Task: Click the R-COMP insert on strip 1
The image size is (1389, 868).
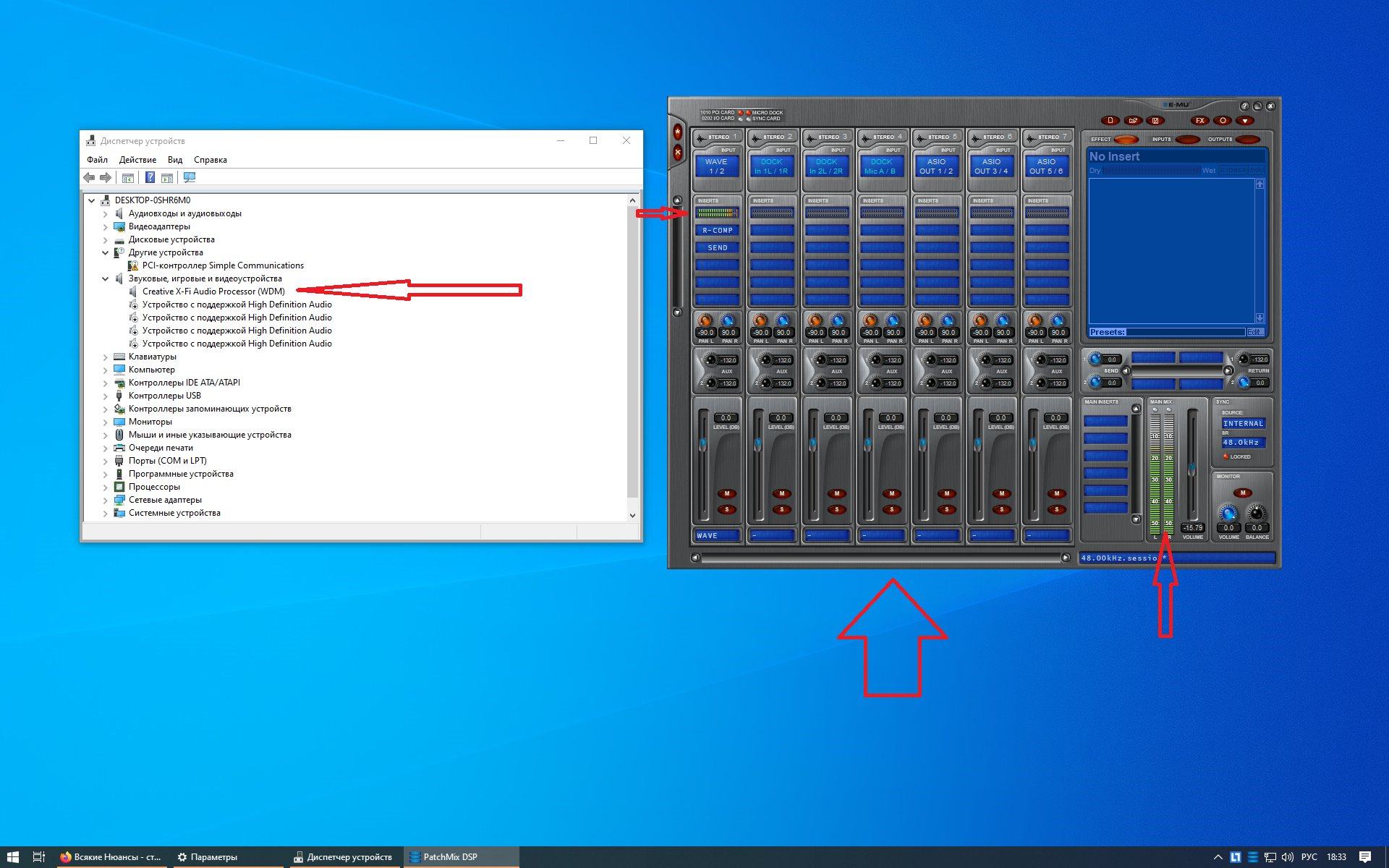Action: coord(717,231)
